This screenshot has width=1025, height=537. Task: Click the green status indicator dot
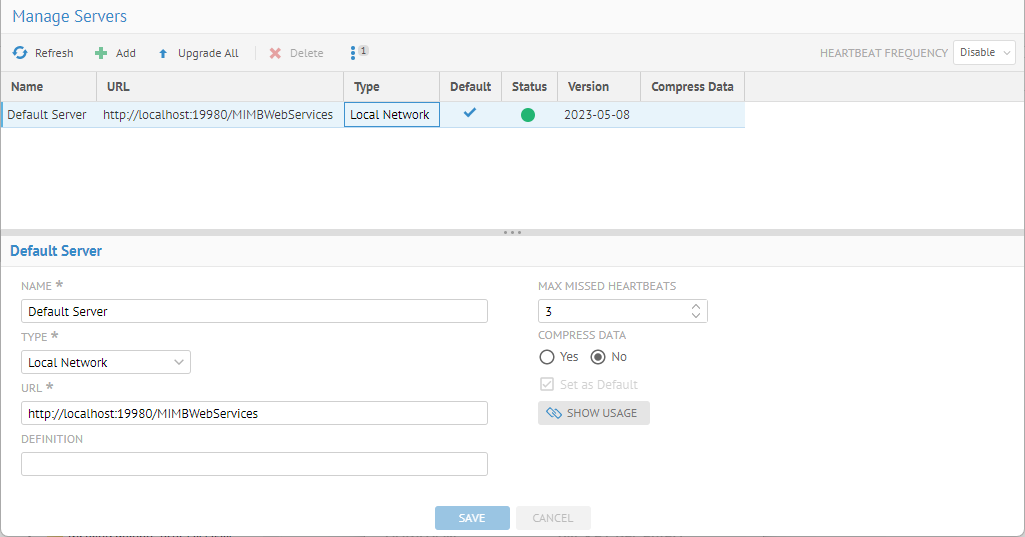click(x=528, y=115)
